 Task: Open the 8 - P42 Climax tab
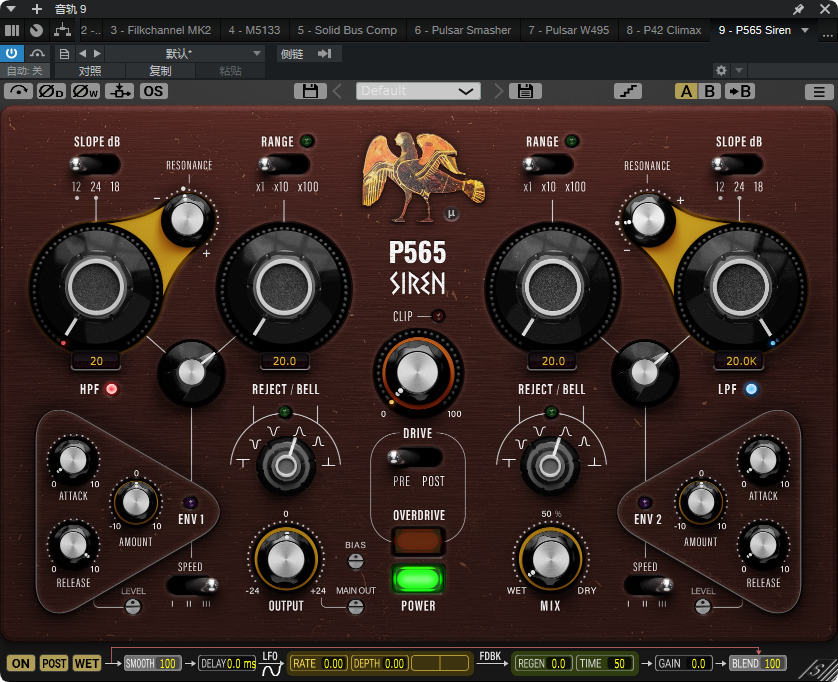point(664,30)
